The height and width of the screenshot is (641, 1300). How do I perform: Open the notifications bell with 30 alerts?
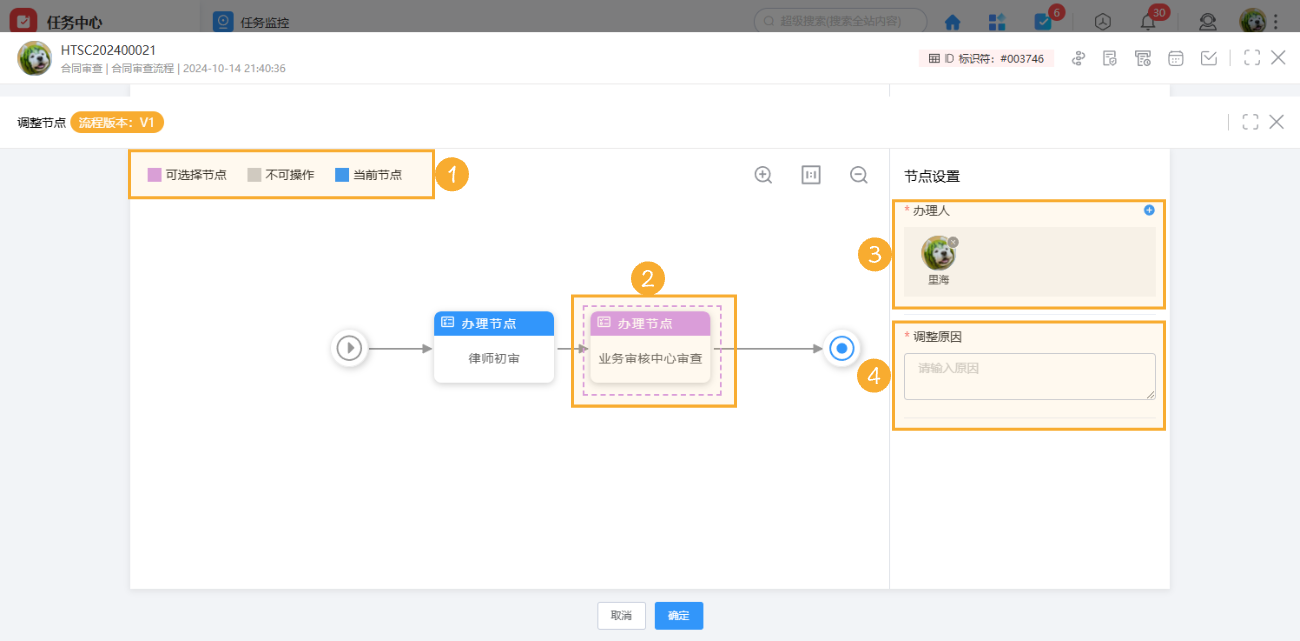coord(1148,20)
